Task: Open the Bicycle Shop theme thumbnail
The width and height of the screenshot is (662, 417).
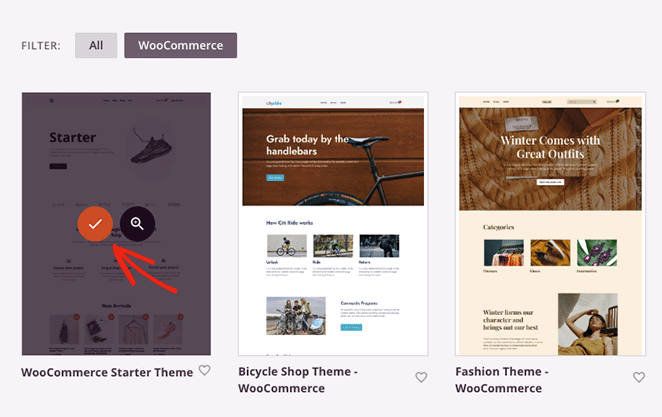Action: [x=333, y=224]
